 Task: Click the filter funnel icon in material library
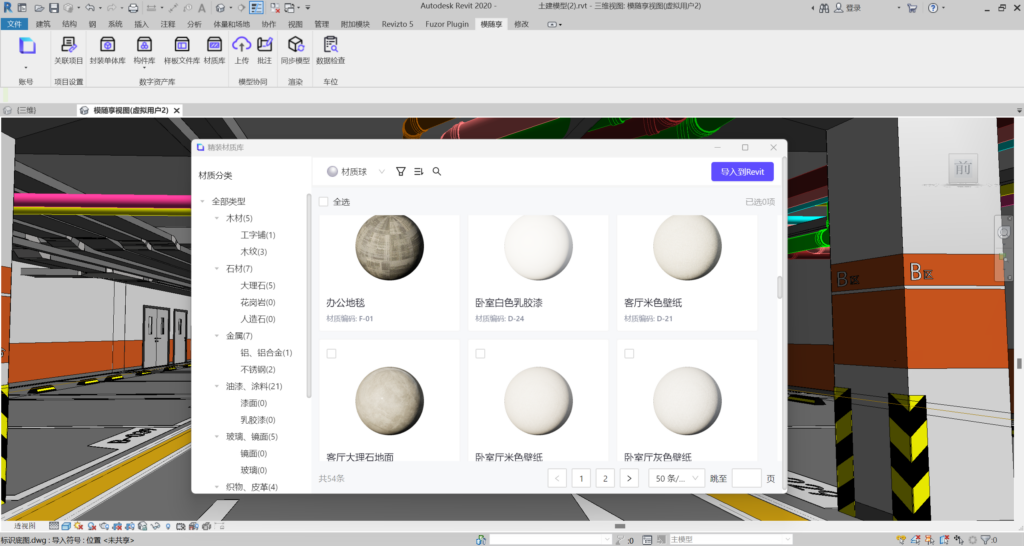coord(401,172)
